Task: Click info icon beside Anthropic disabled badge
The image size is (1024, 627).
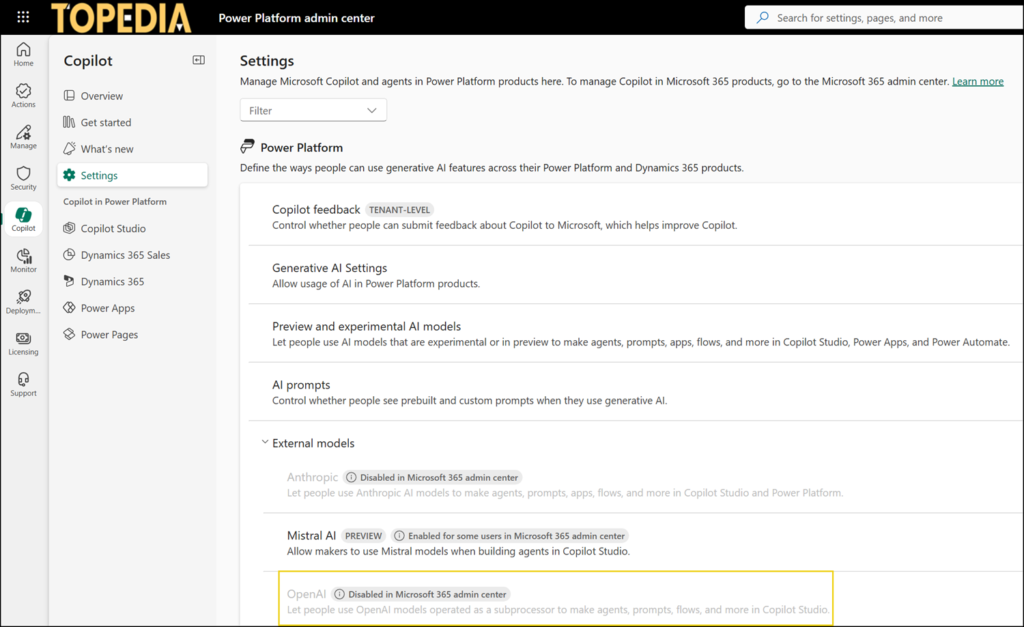Action: point(351,477)
